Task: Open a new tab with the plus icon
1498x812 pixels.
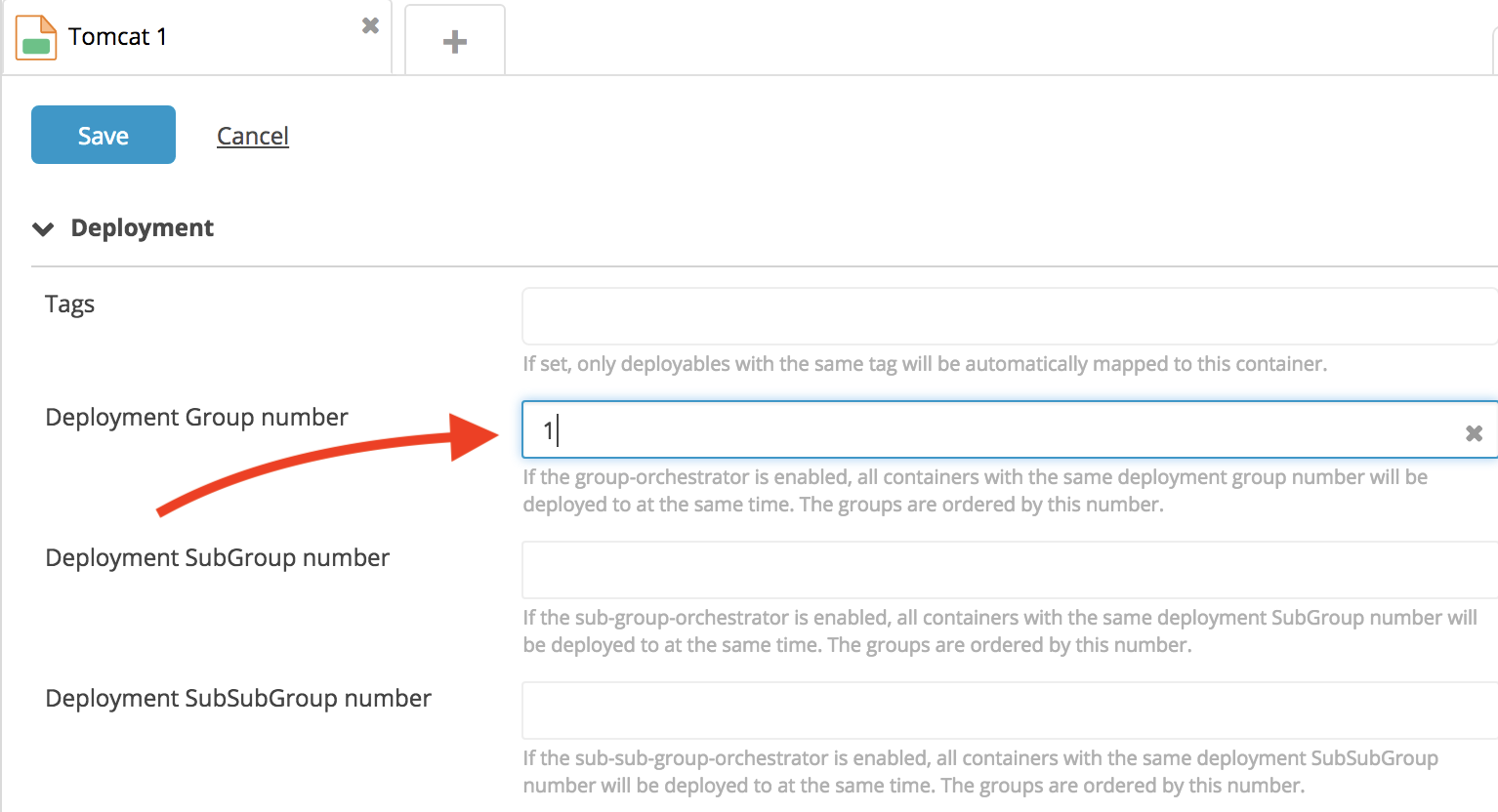Action: point(455,41)
